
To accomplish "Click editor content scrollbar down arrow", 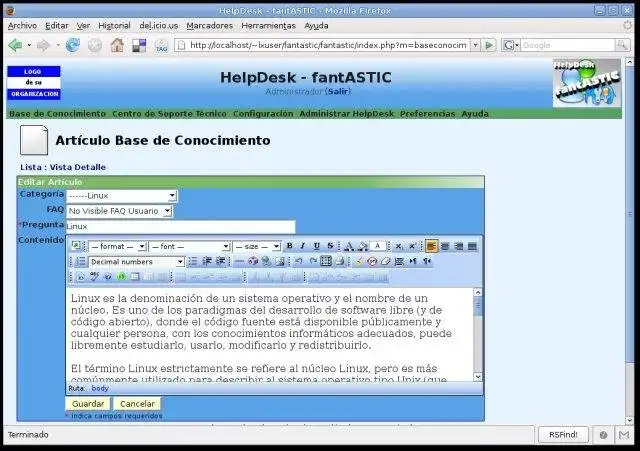I will coord(478,377).
